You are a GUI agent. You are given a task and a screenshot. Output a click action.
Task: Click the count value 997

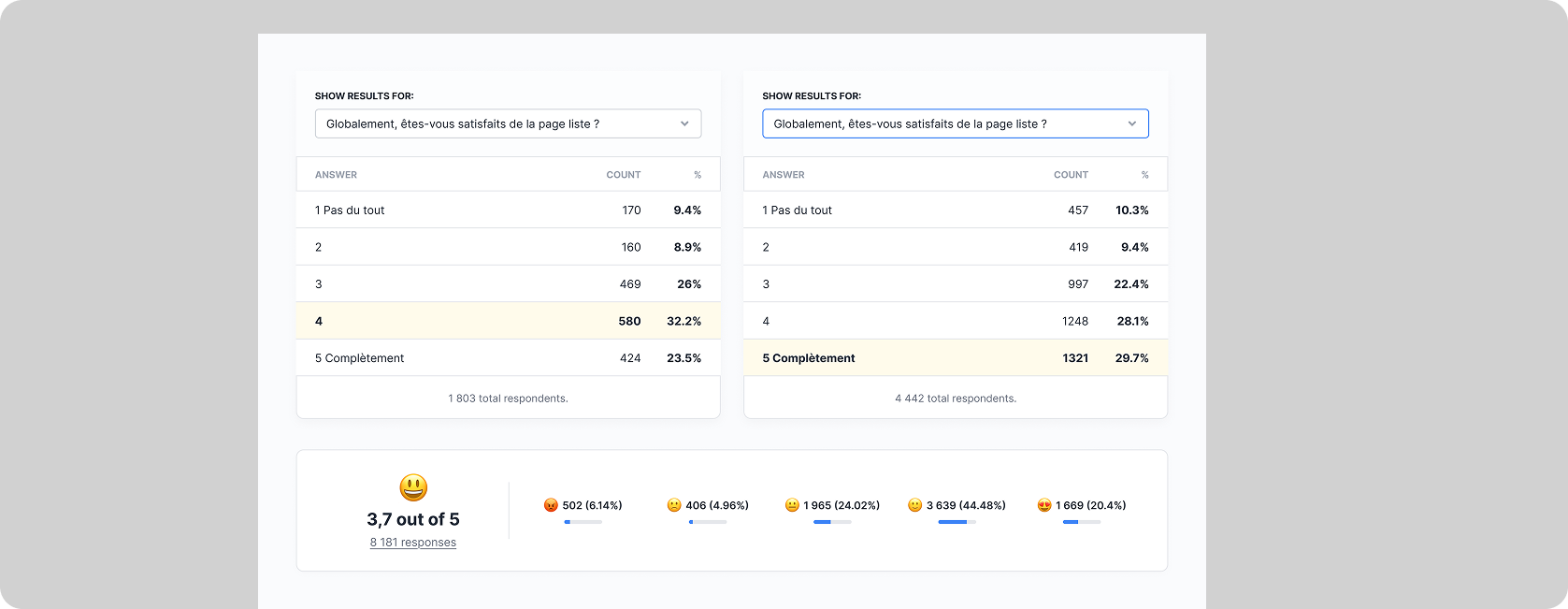[1078, 284]
